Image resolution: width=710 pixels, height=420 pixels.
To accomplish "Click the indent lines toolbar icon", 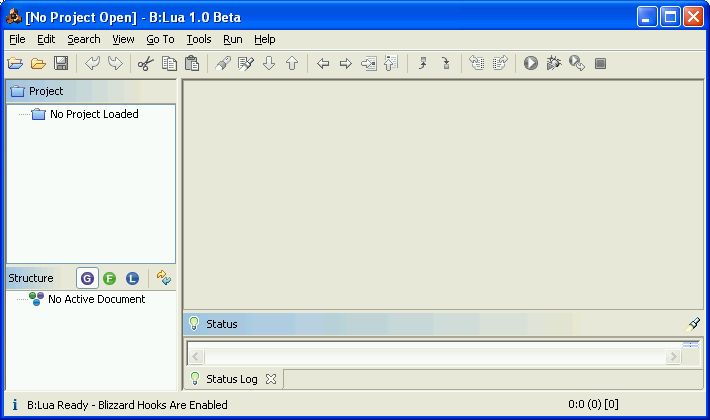I will click(x=500, y=63).
